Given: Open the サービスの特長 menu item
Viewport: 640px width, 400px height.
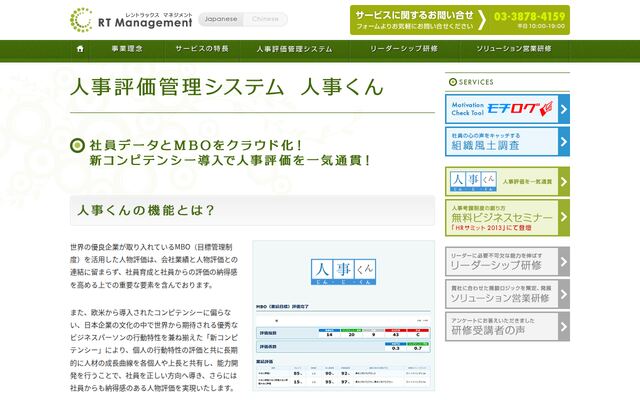Looking at the screenshot, I should (202, 49).
